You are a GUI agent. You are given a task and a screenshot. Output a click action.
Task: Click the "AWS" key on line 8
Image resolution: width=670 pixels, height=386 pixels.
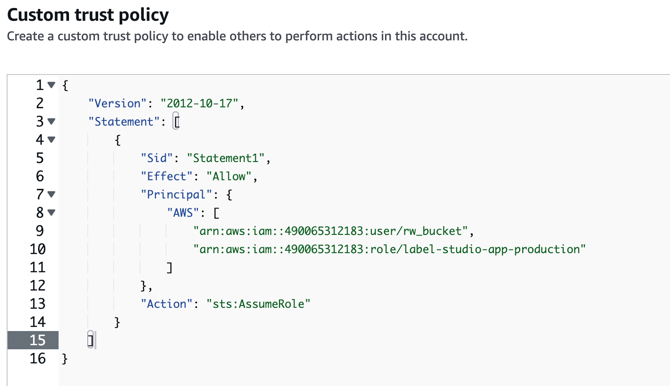click(183, 212)
